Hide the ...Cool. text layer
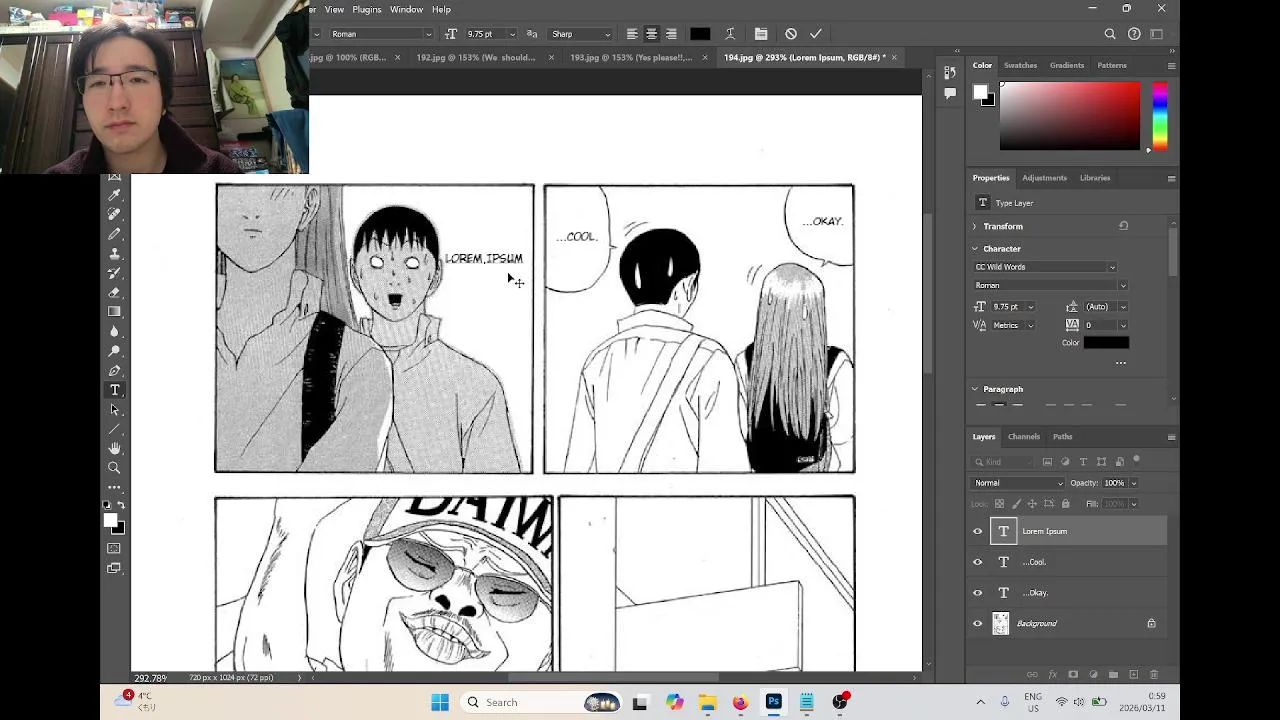1280x720 pixels. coord(978,562)
